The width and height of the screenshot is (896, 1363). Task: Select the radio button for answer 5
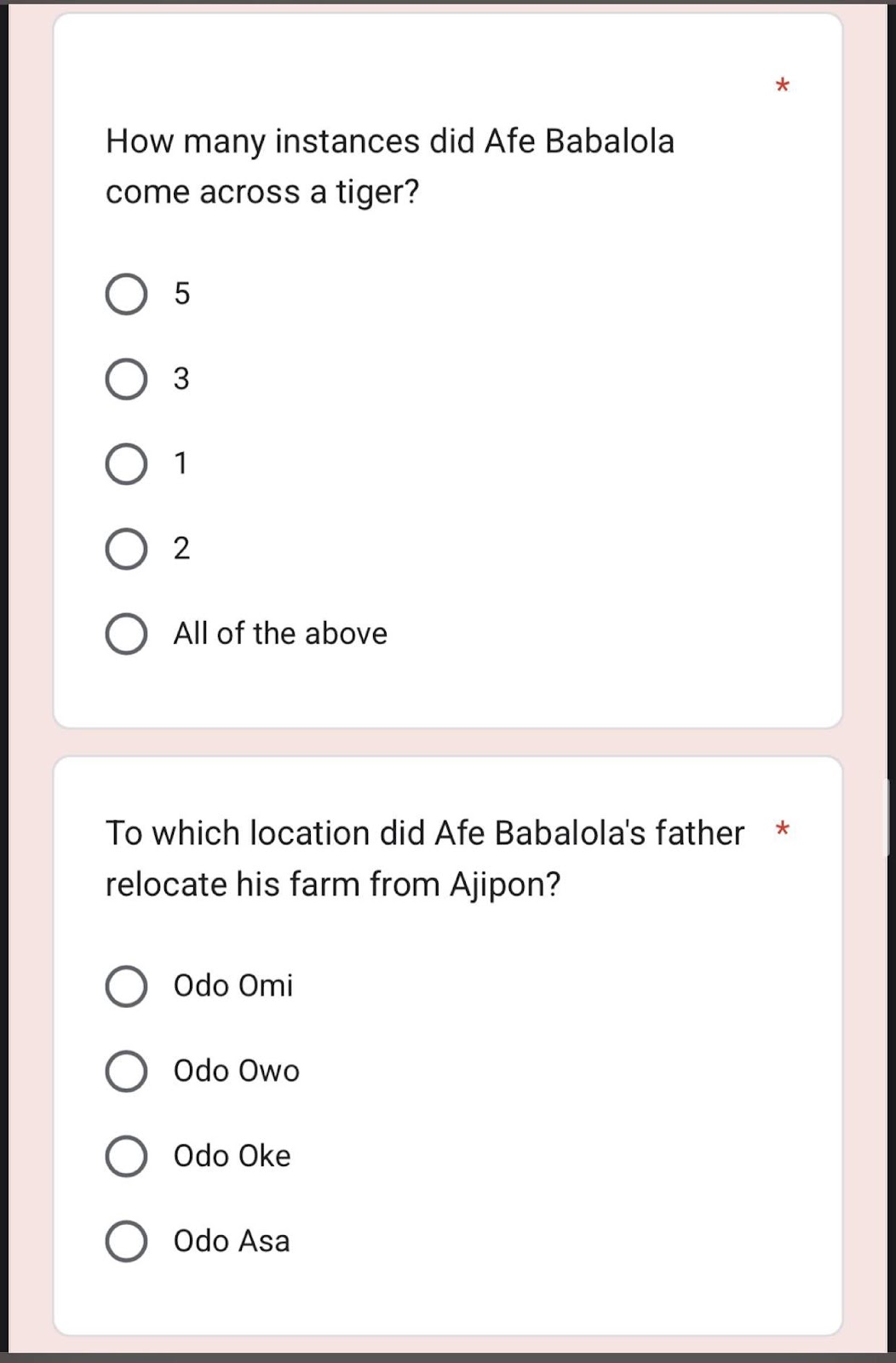click(x=126, y=294)
